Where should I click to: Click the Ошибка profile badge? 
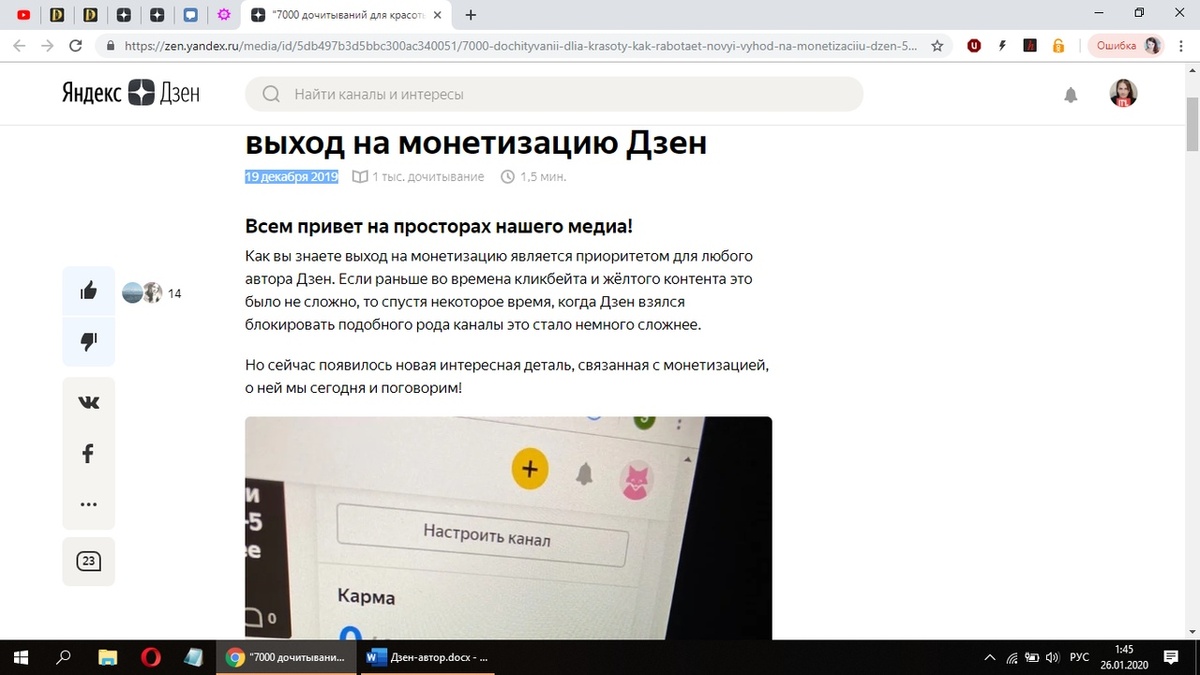[1127, 45]
